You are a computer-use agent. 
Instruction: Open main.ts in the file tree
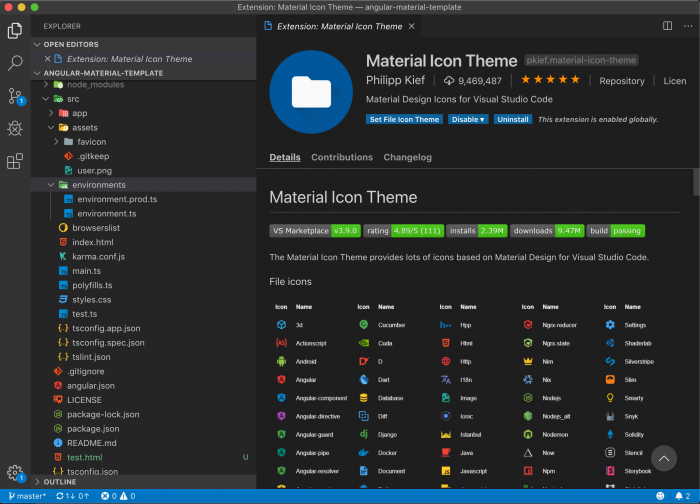coord(86,271)
